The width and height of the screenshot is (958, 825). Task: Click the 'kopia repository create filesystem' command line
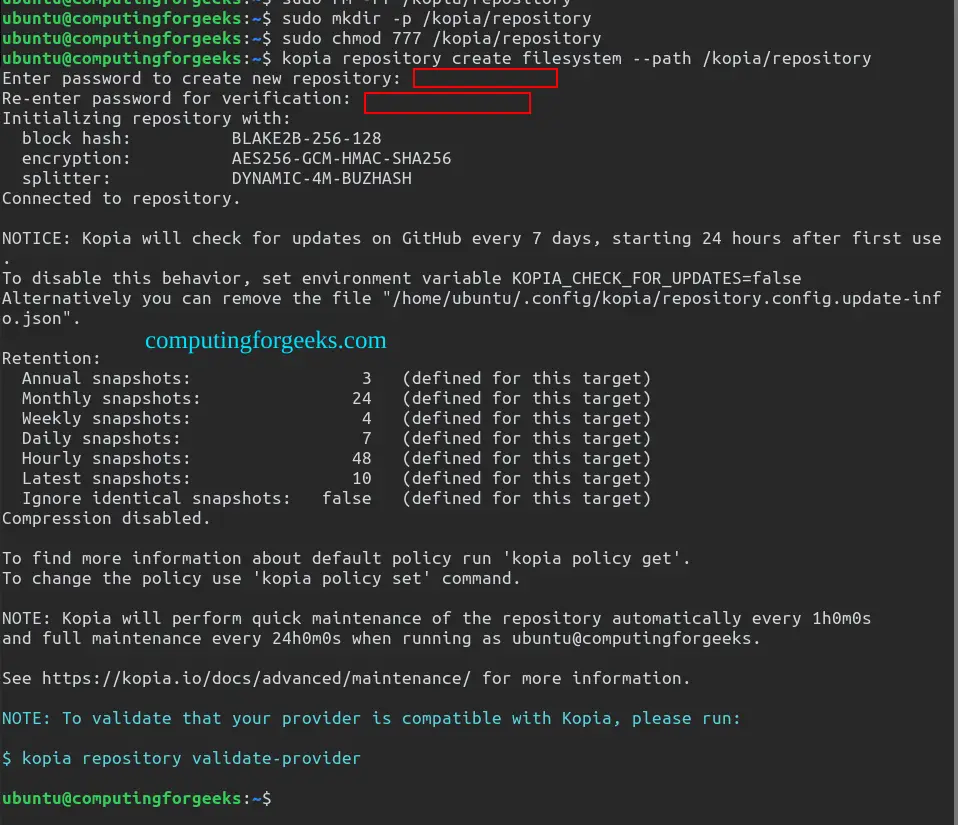(x=576, y=59)
